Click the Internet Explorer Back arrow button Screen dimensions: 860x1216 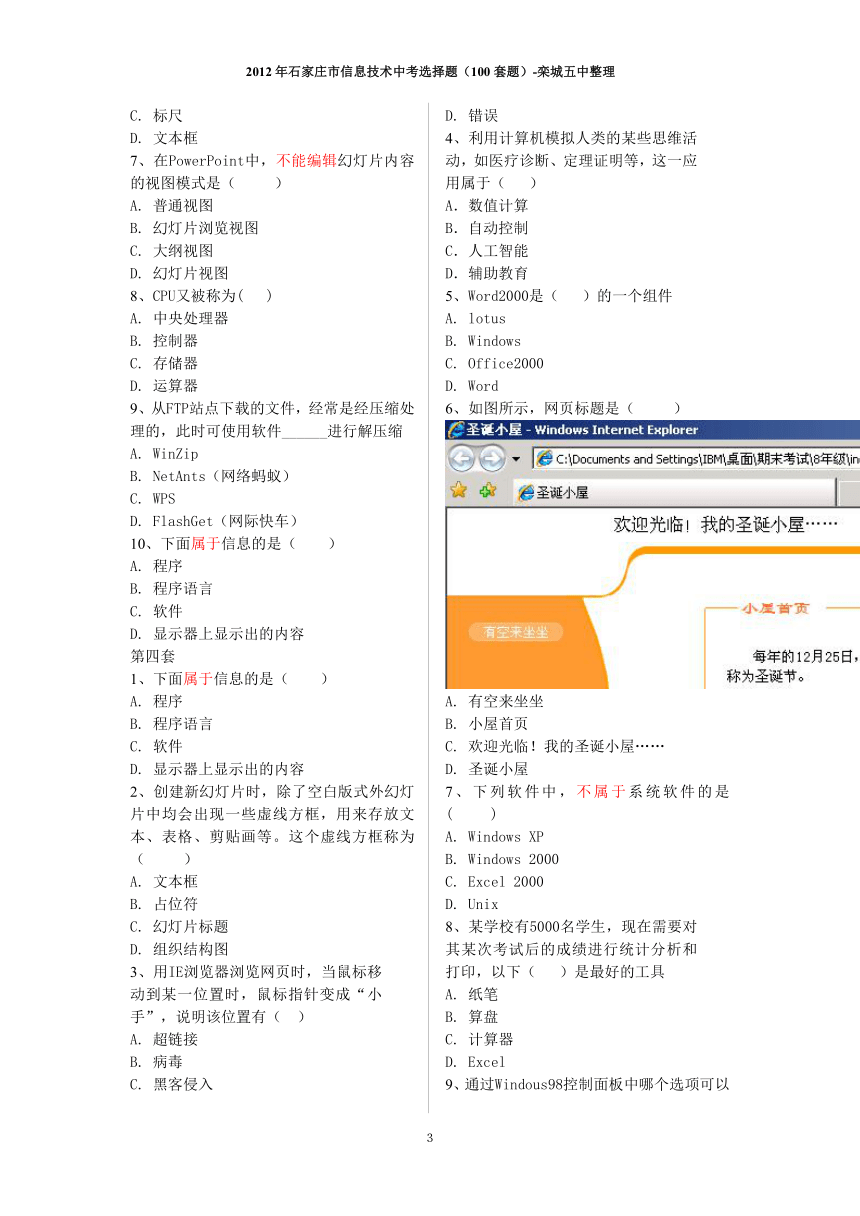click(461, 459)
